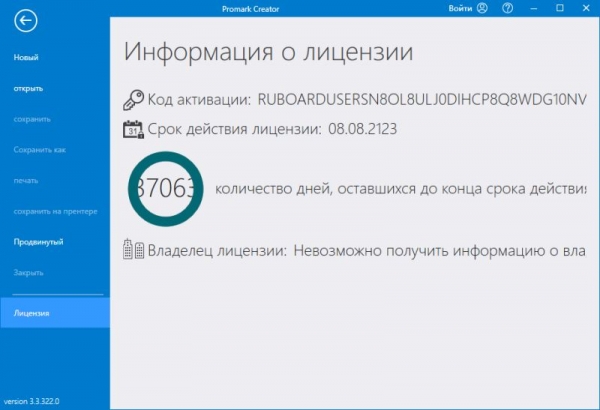Click the Promark Creator window title
This screenshot has height=410, width=600.
coord(251,9)
